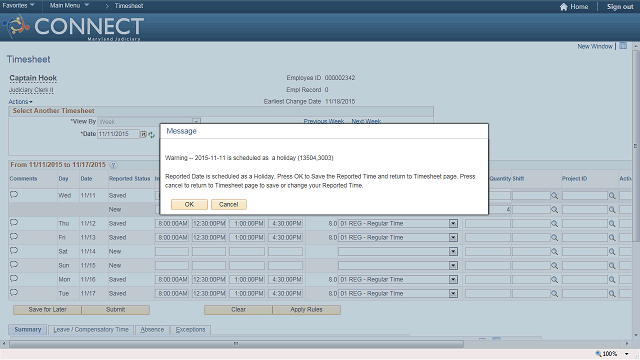This screenshot has width=640, height=360.
Task: Open the calendar picker next to Date
Action: pyautogui.click(x=144, y=134)
